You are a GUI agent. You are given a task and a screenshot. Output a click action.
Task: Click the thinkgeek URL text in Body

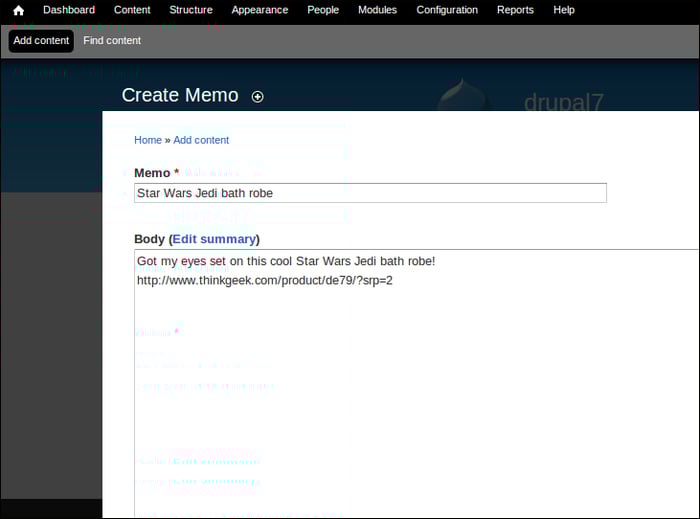coord(265,281)
